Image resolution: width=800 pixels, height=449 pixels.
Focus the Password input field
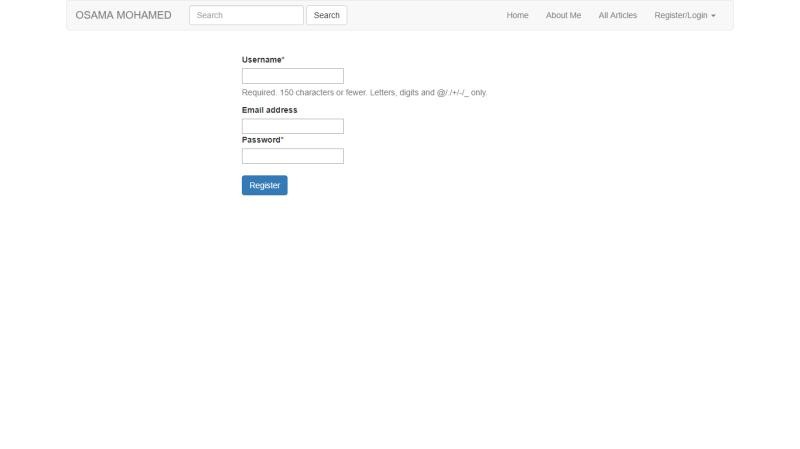(293, 156)
